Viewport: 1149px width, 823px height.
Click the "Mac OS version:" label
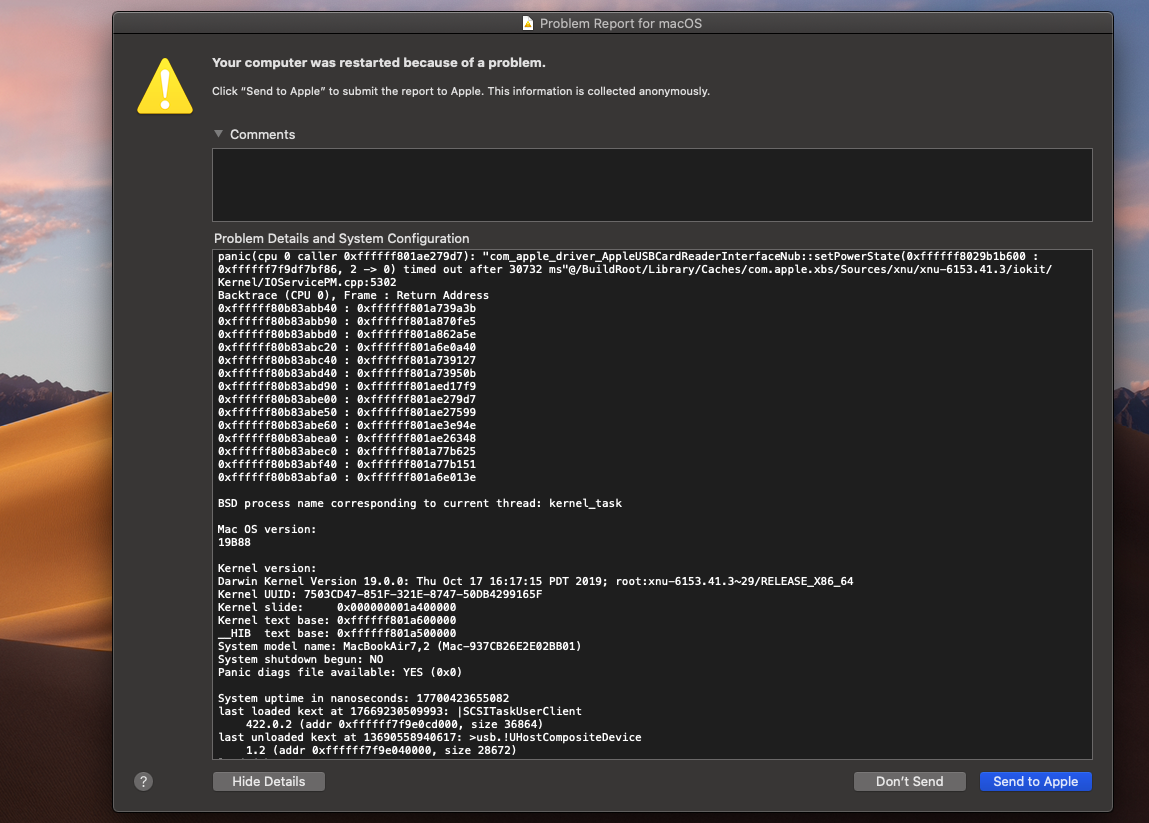(267, 529)
